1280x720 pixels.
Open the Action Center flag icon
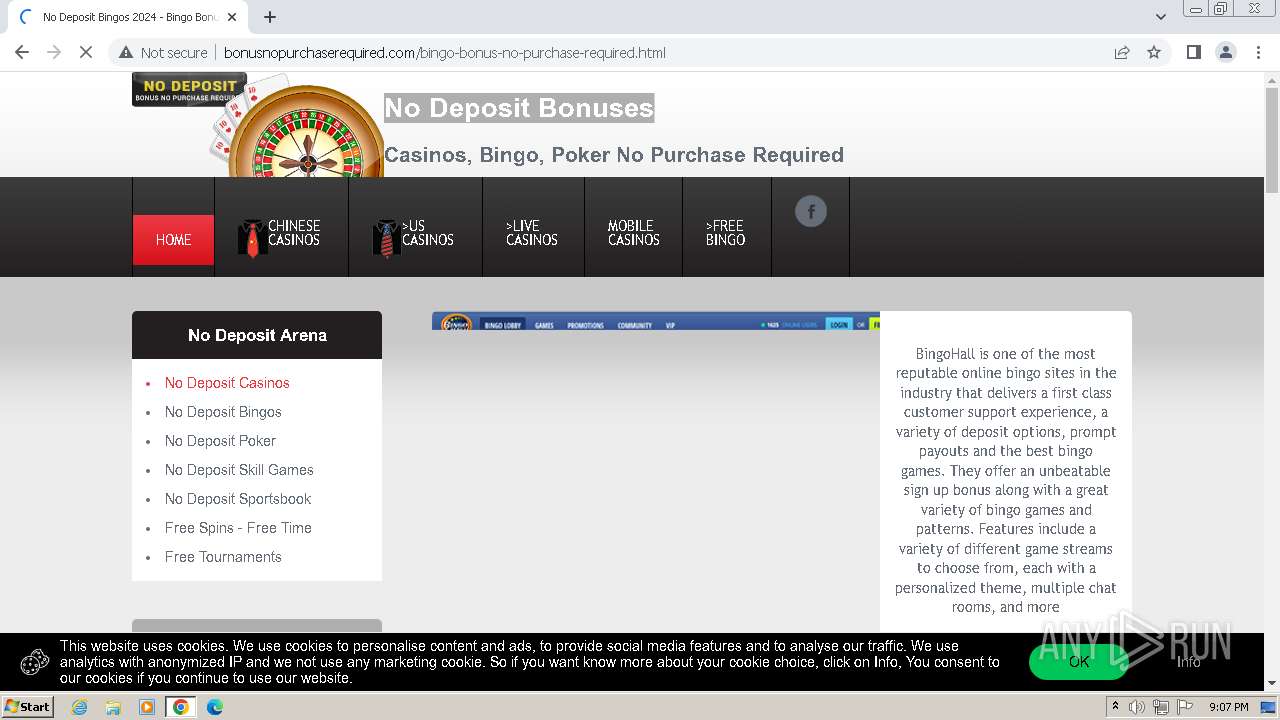coord(1185,707)
